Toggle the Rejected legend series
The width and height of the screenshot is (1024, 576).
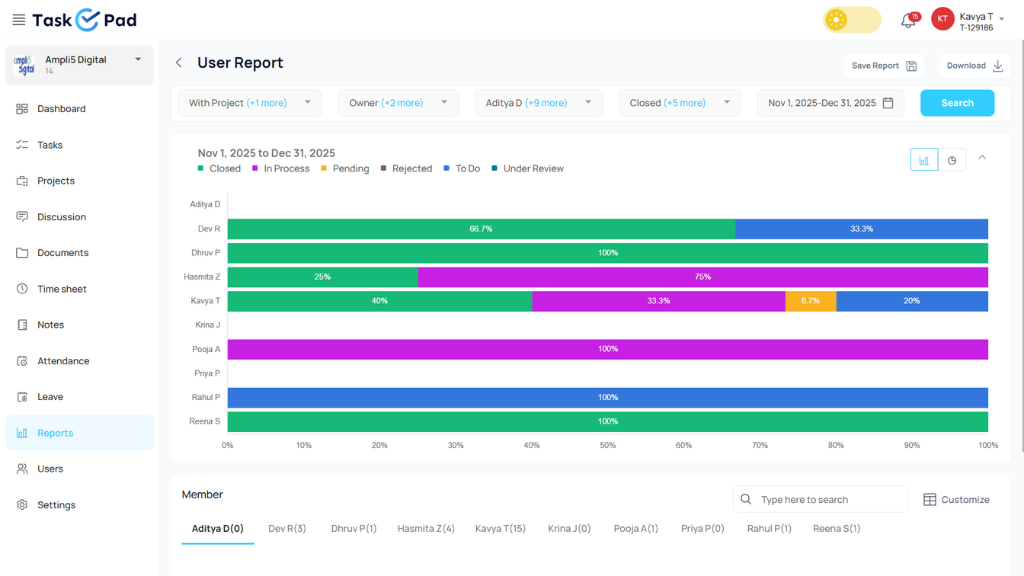406,168
